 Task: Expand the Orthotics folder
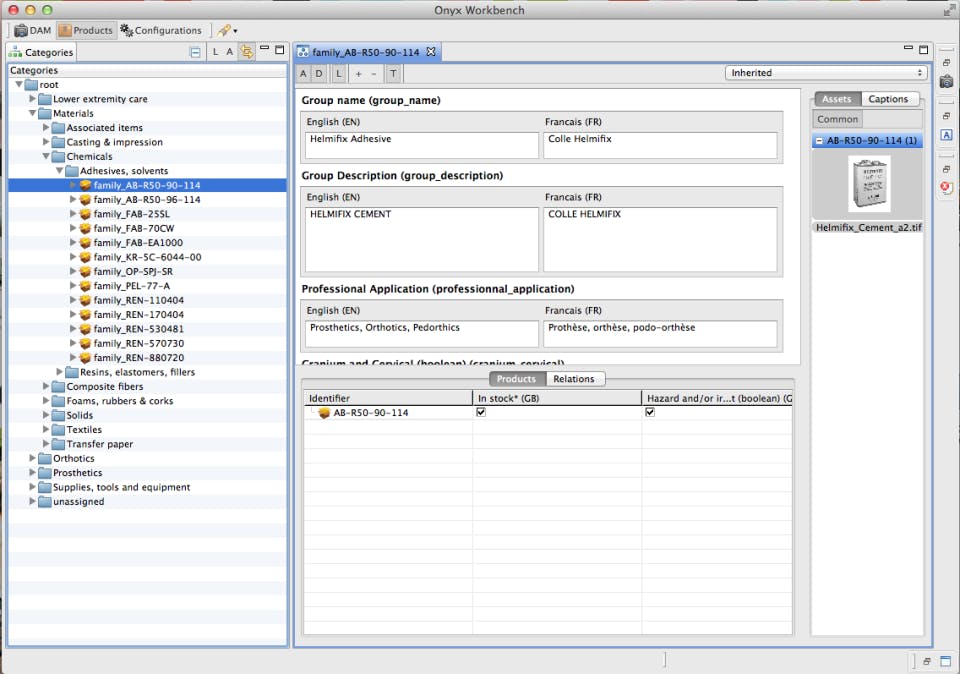tap(32, 458)
